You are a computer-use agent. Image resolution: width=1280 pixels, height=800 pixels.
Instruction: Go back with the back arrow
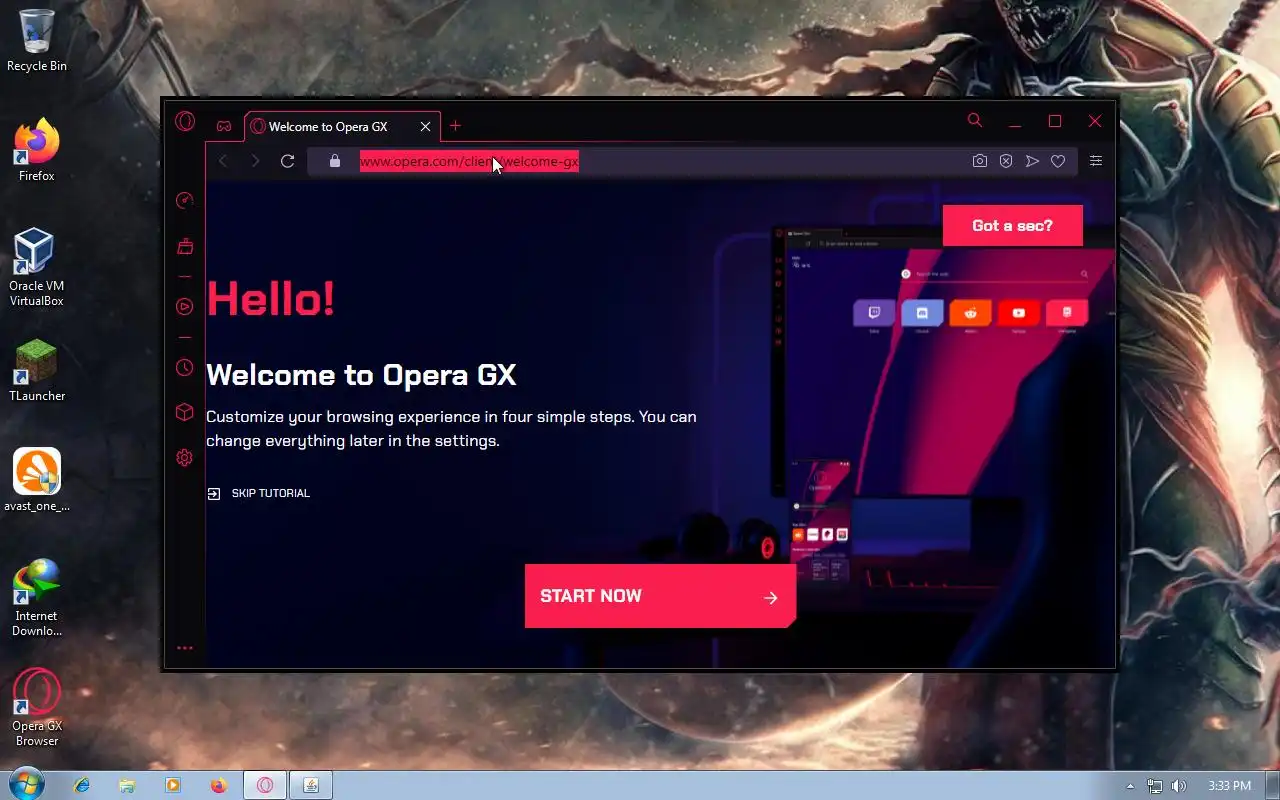(x=223, y=161)
